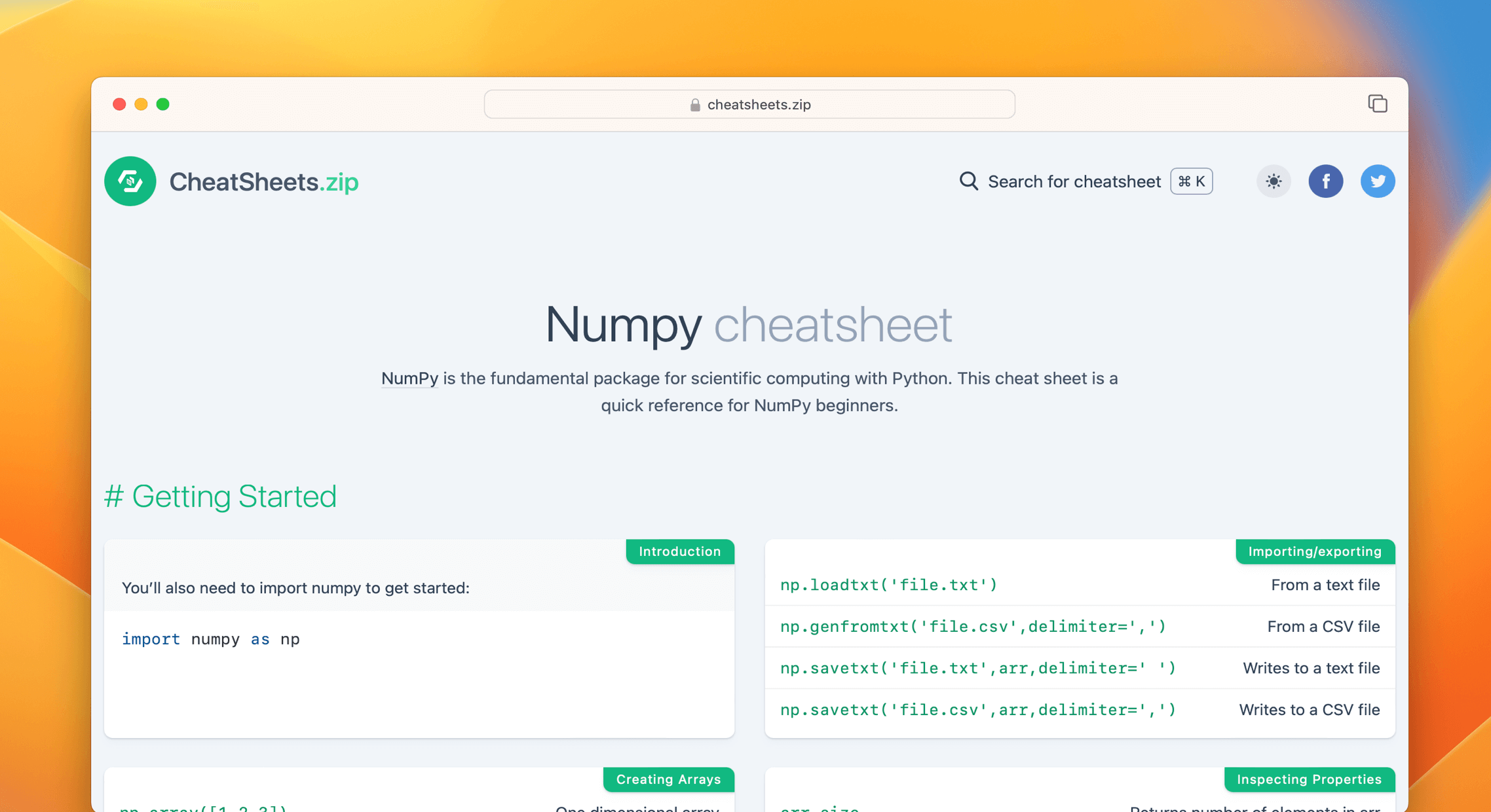Toggle the Introduction card label
Screen dimensions: 1491x812
680,551
